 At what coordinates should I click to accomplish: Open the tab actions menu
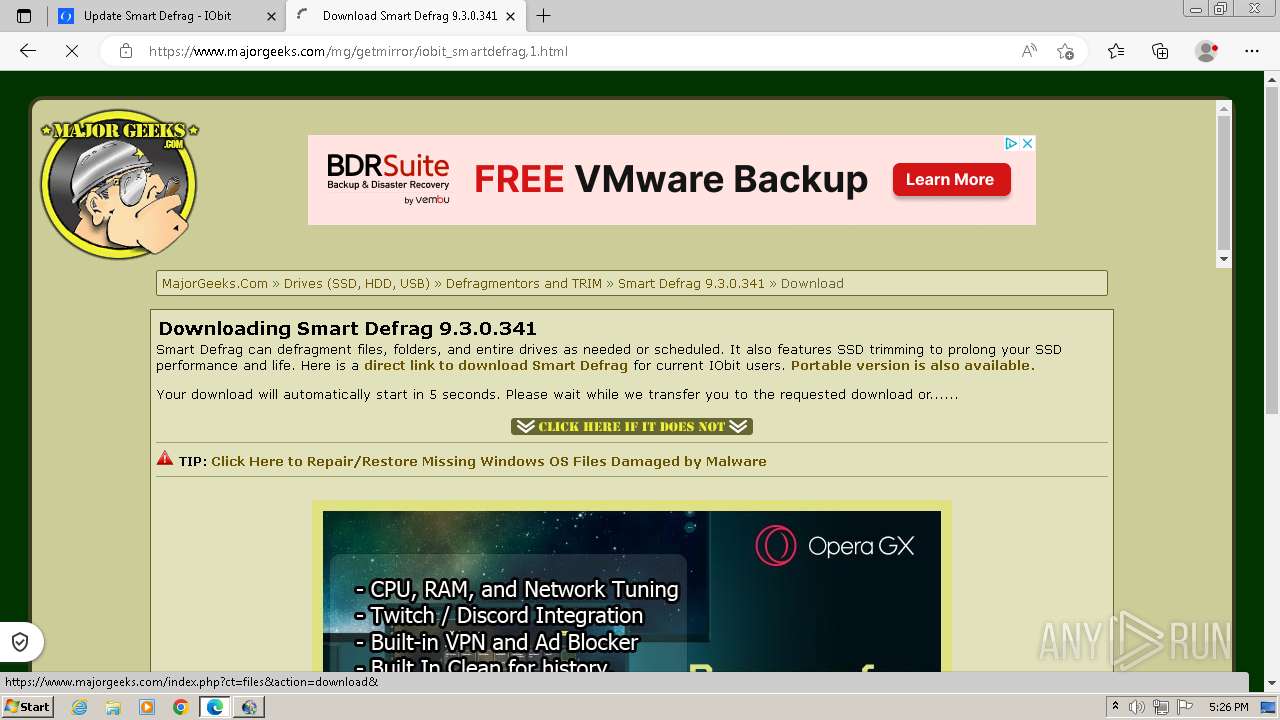click(x=24, y=16)
